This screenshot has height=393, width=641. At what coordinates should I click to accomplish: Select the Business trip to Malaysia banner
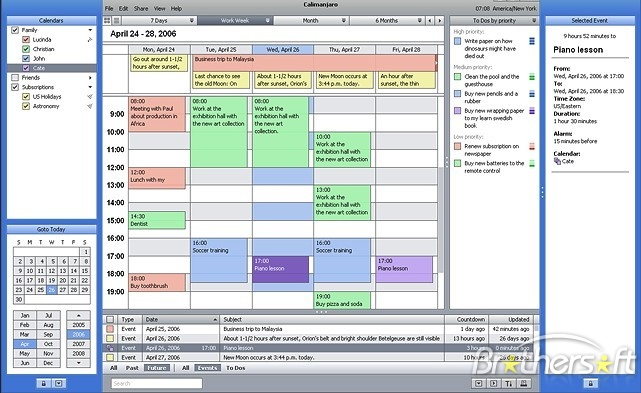(314, 63)
